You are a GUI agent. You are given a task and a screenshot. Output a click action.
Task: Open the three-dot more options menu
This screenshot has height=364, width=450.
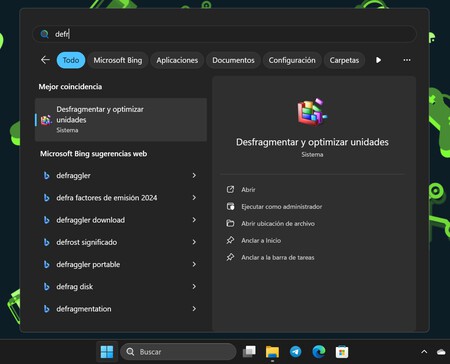pos(407,60)
